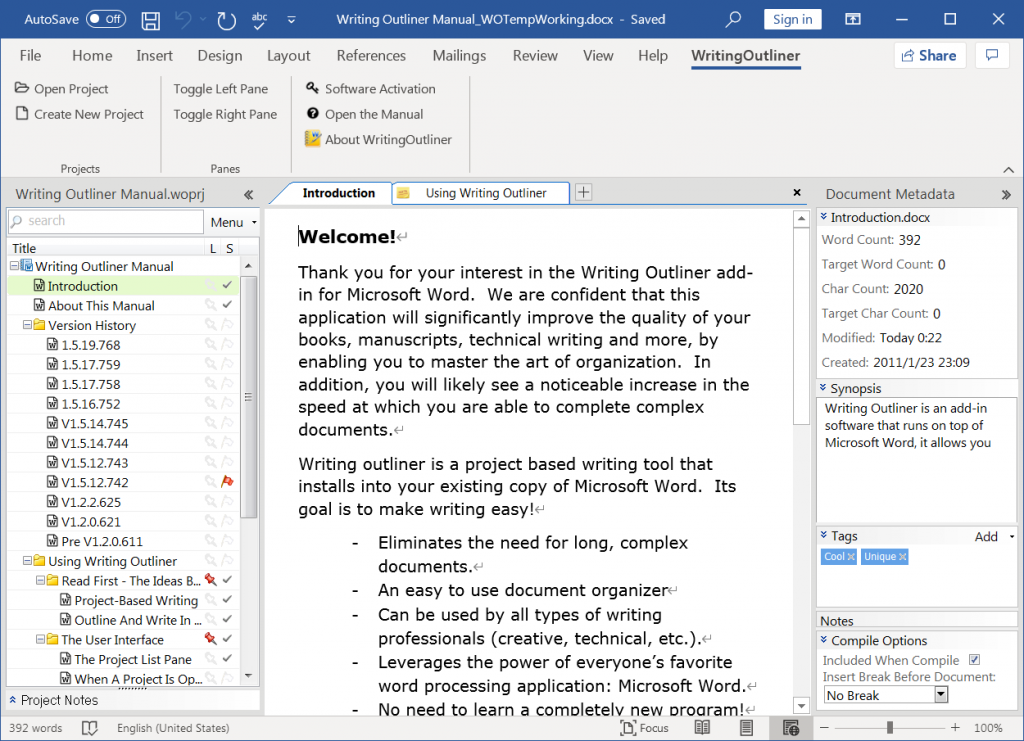The height and width of the screenshot is (741, 1024).
Task: Collapse The User Interface folder
Action: coord(40,639)
